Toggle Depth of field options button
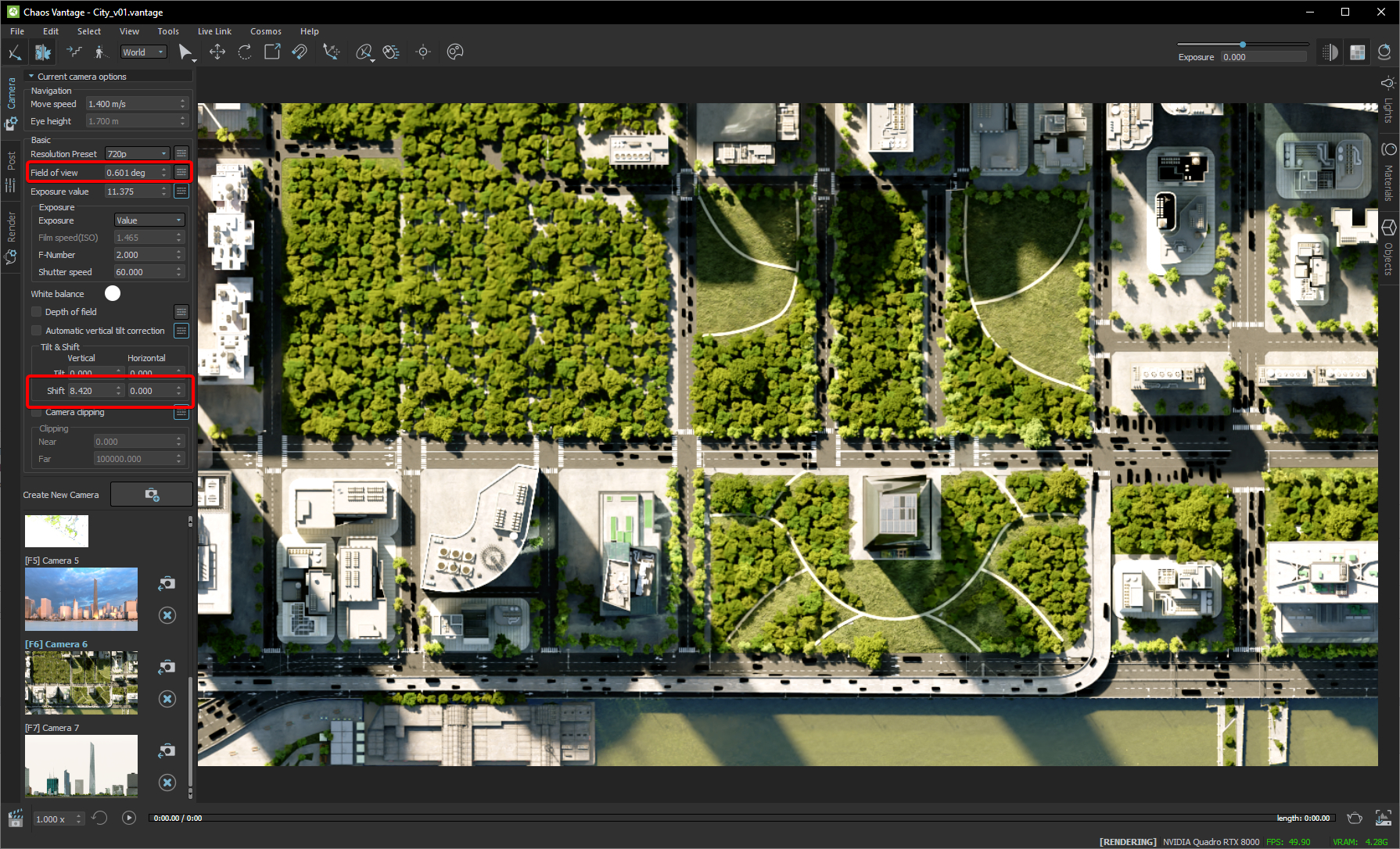 coord(181,312)
